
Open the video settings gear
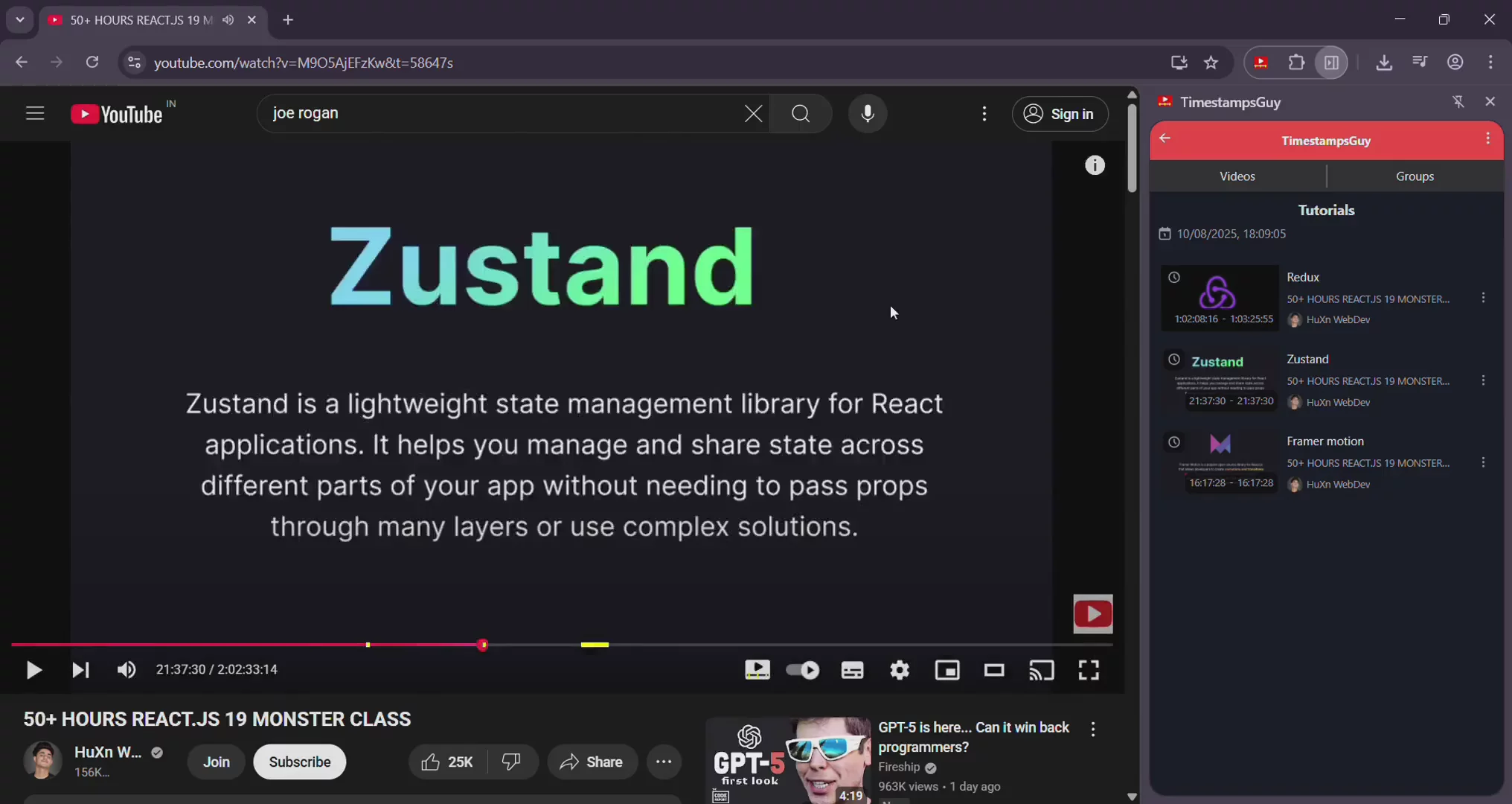click(900, 670)
